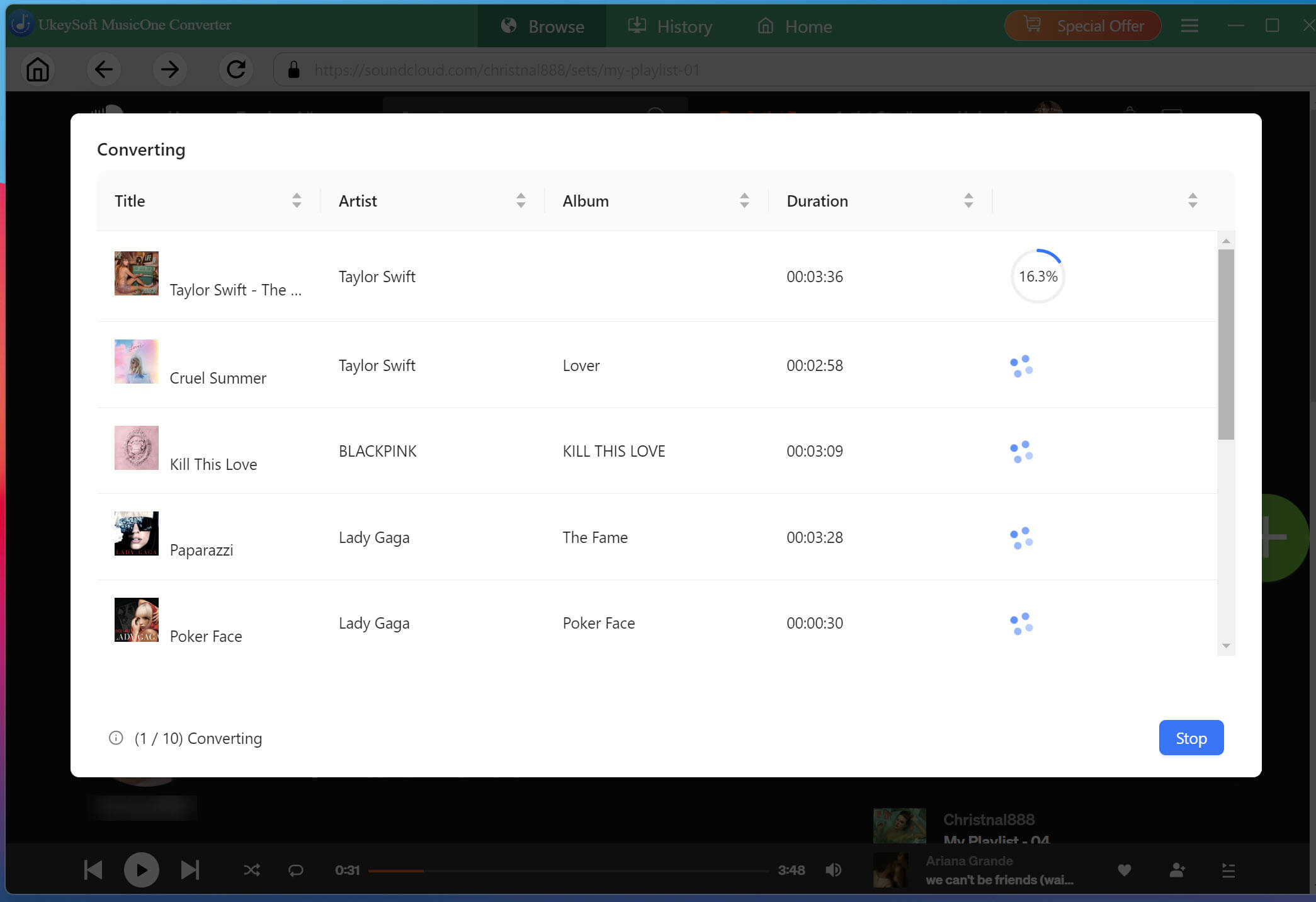
Task: Switch to the History tab
Action: pos(670,26)
